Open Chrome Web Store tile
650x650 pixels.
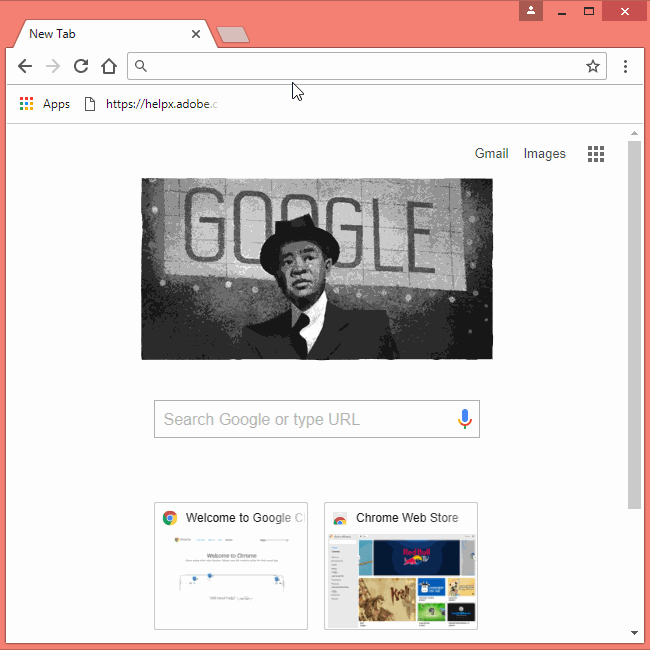pos(401,566)
